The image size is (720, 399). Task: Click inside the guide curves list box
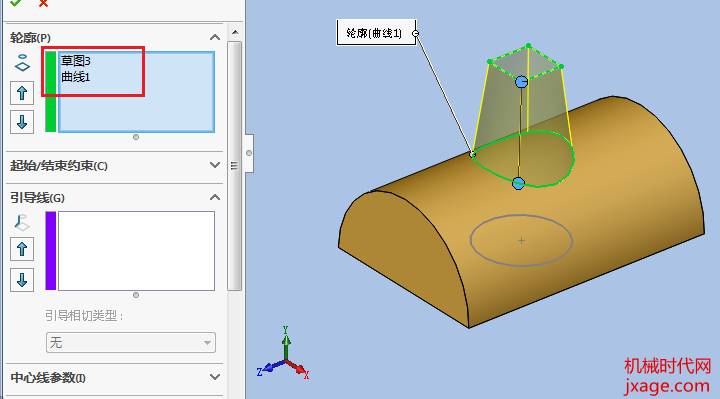coord(136,251)
